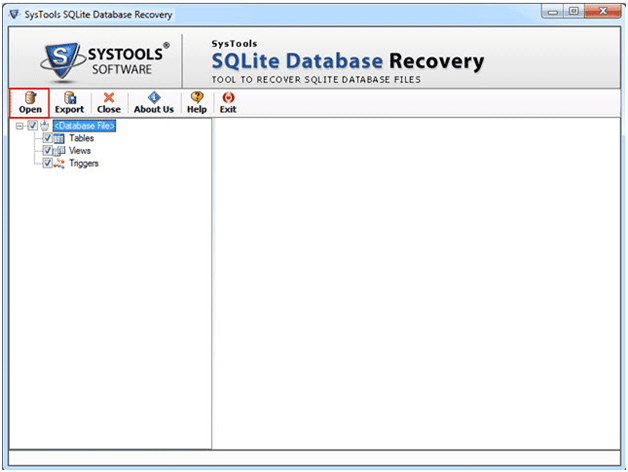Click the database file root icon

click(x=44, y=126)
